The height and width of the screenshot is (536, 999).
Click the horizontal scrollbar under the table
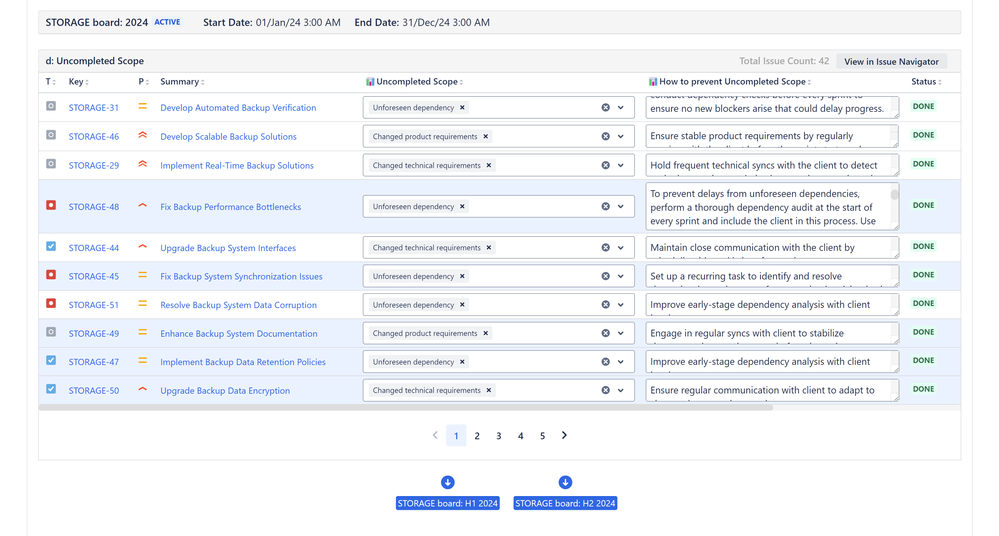(x=406, y=407)
